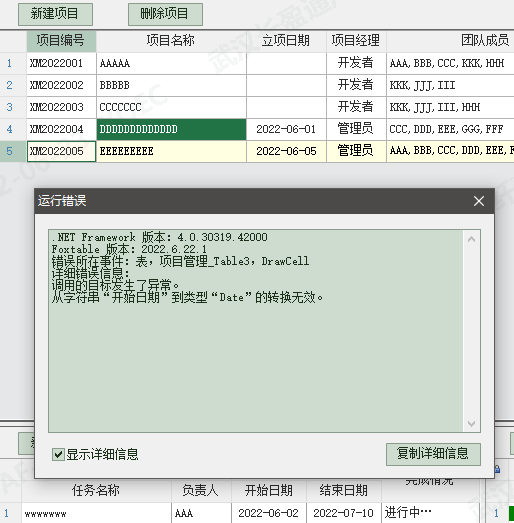The width and height of the screenshot is (514, 523).
Task: Select row number 4 header
Action: [13, 129]
